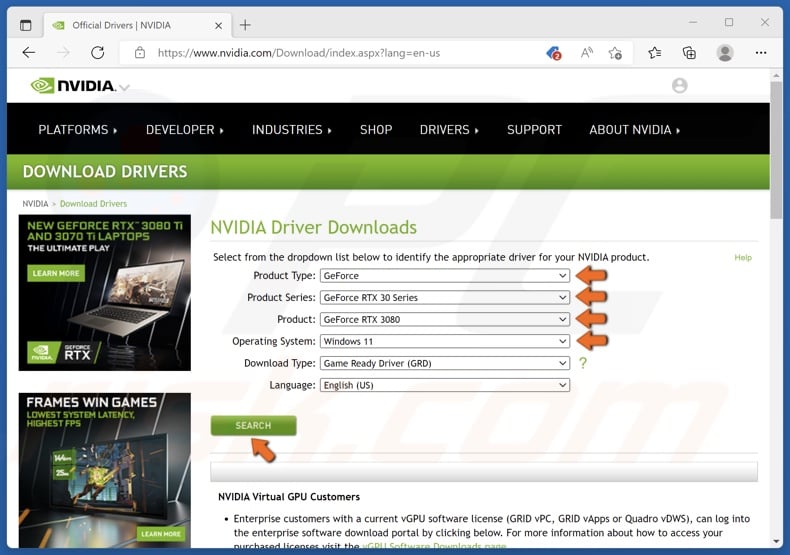
Task: View site information lock icon
Action: 140,52
